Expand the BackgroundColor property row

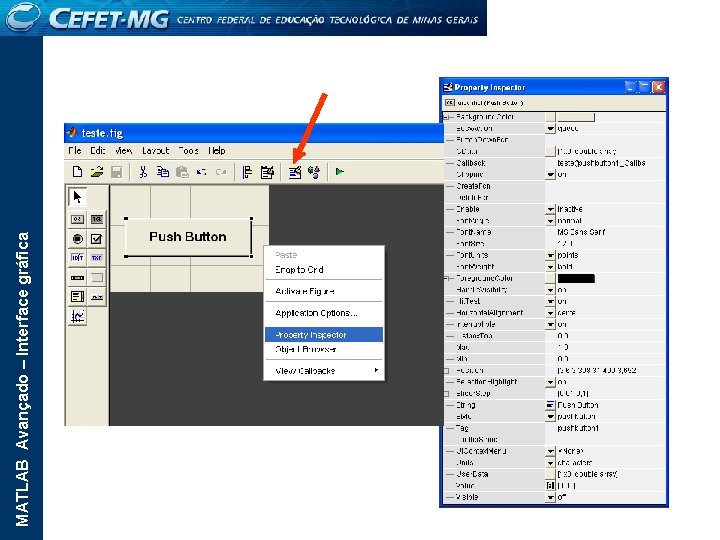446,118
